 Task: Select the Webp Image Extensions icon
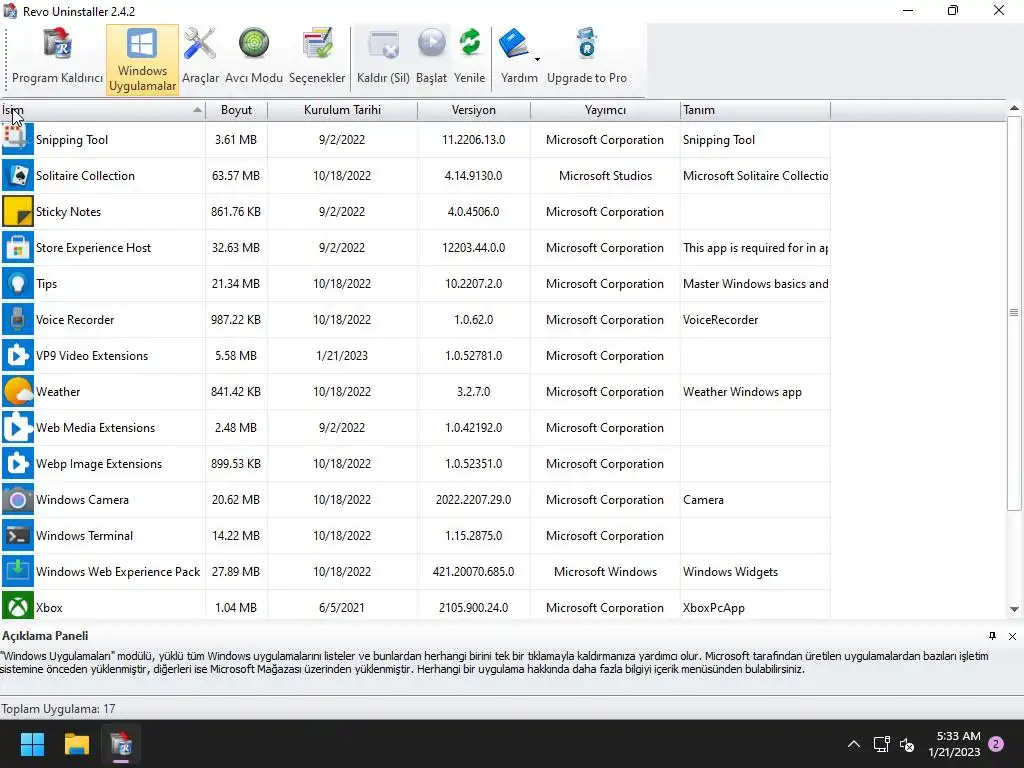18,463
